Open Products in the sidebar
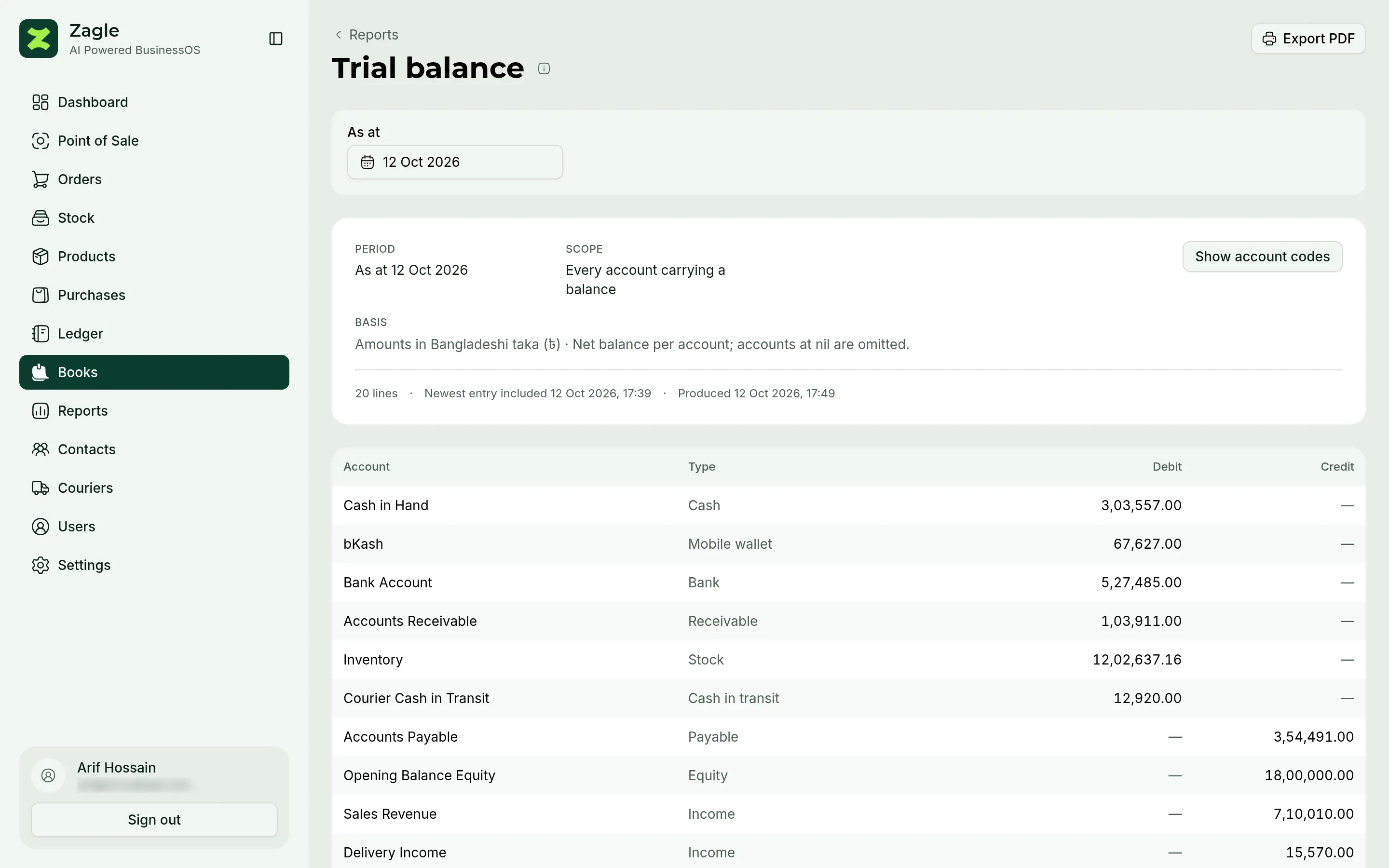This screenshot has height=868, width=1389. (x=154, y=256)
